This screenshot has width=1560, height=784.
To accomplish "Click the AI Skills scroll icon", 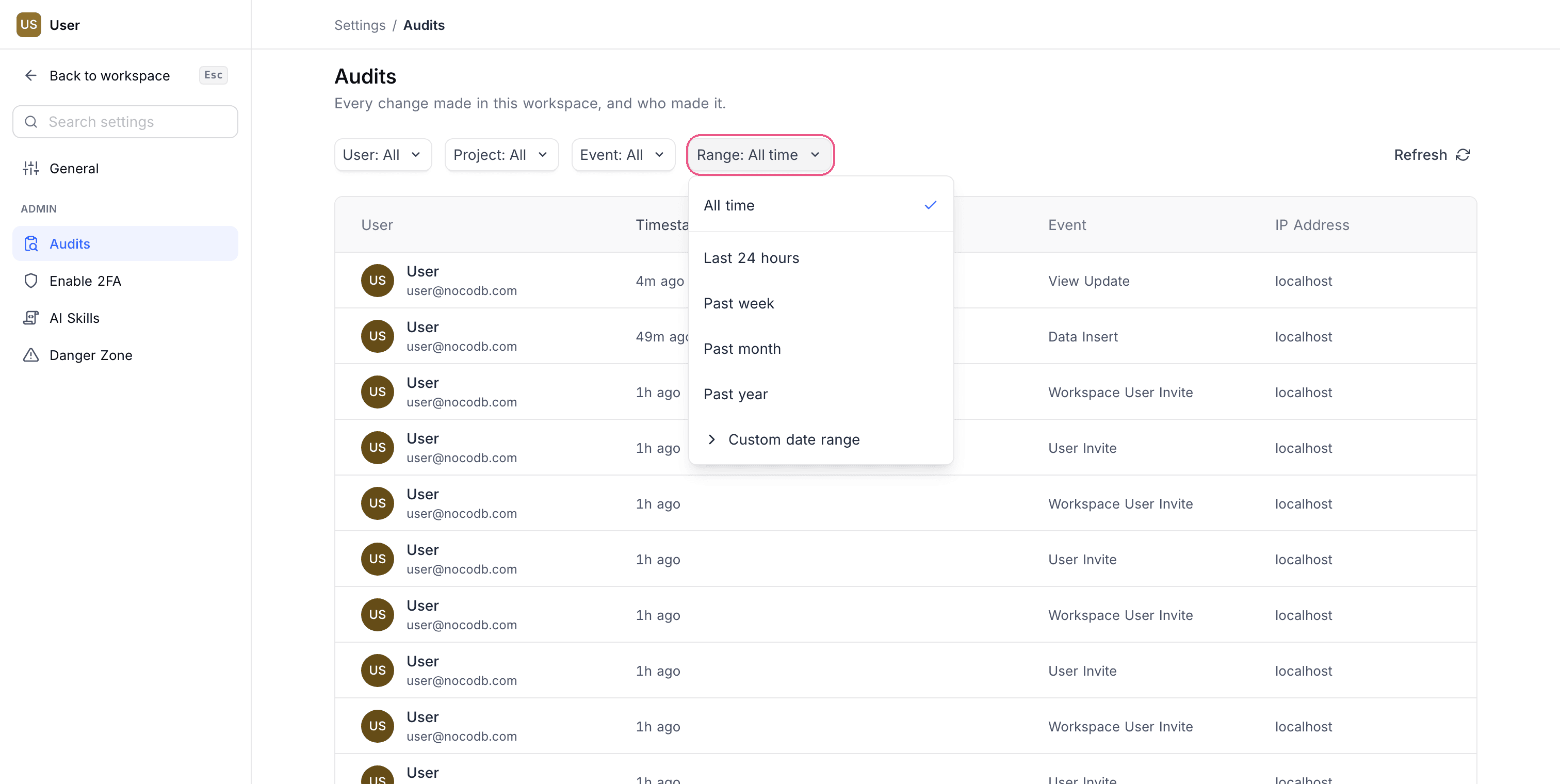I will [31, 318].
